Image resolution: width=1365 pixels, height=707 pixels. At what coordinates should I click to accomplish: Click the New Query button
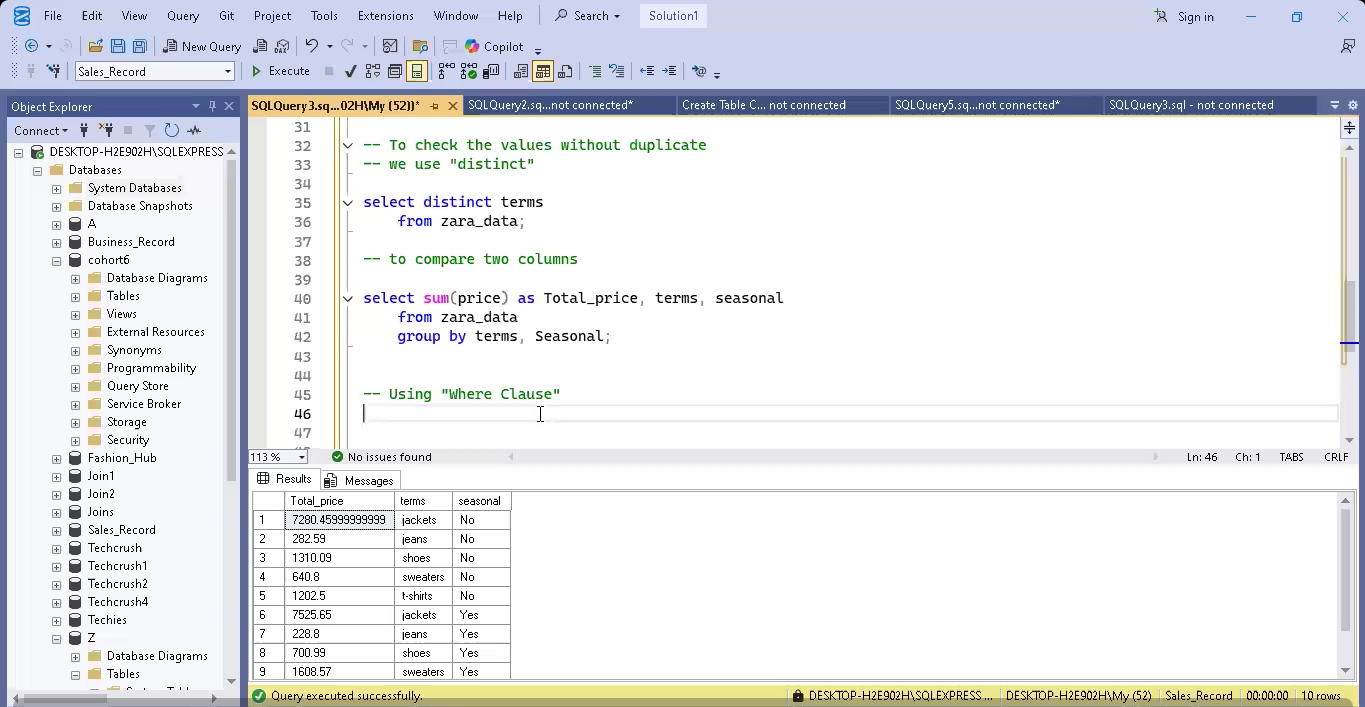(x=202, y=46)
